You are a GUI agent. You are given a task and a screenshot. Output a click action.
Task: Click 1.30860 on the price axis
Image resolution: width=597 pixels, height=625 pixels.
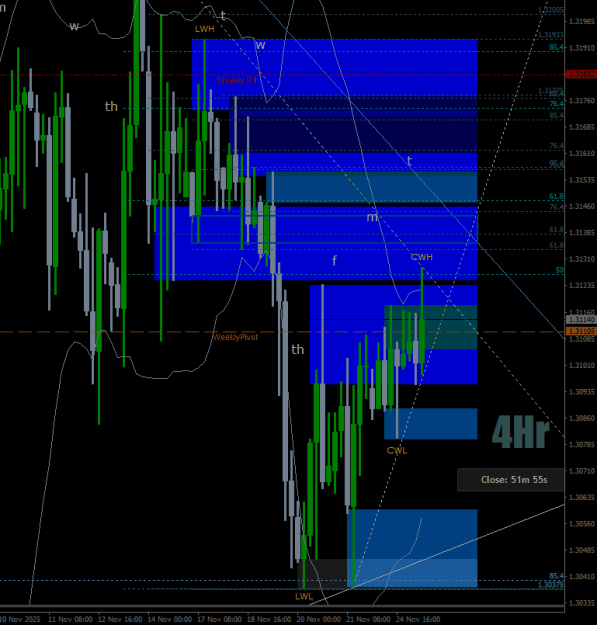point(582,418)
